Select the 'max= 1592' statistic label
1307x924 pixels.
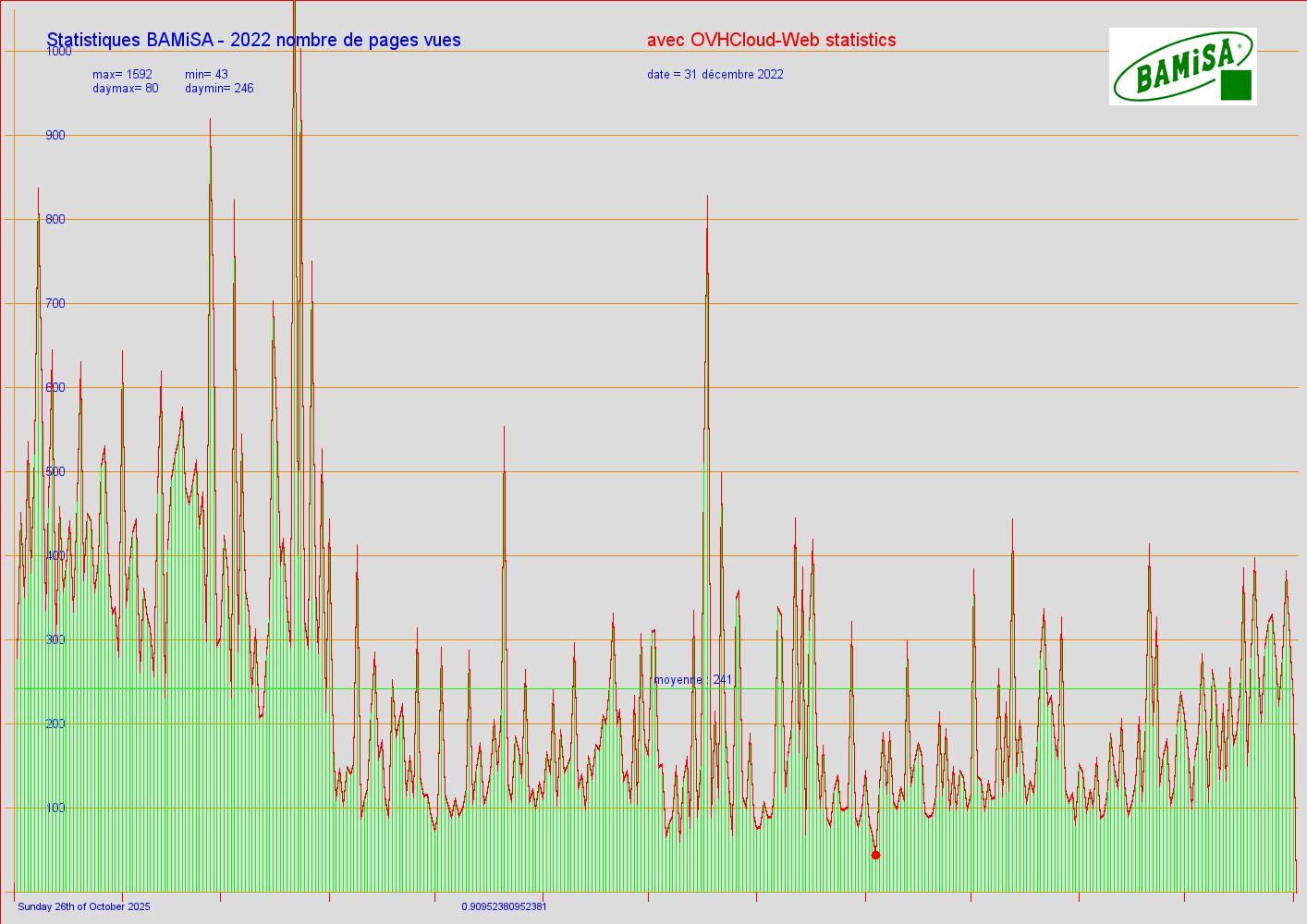pos(122,74)
